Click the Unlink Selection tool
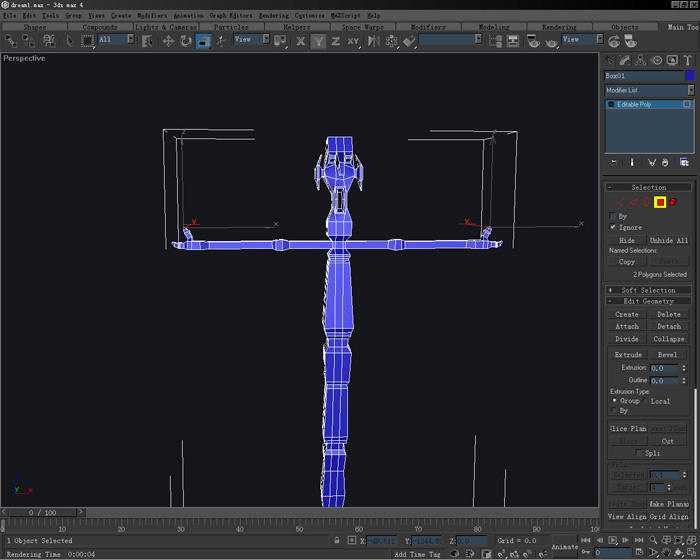 (x=29, y=41)
